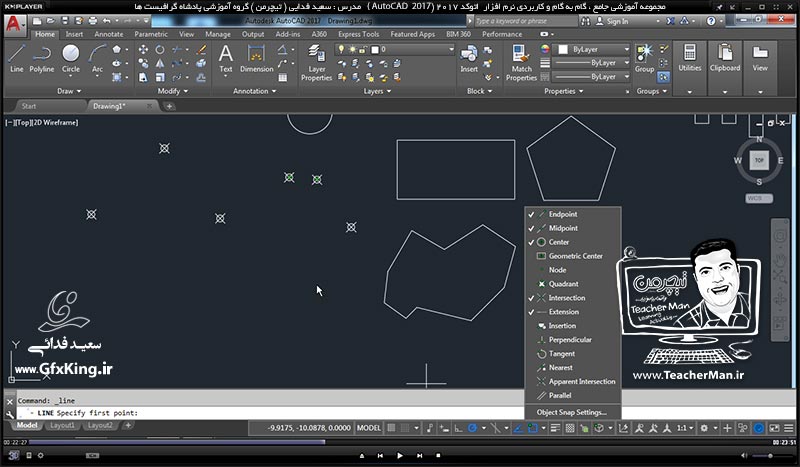
Task: Click the AutoCAD application menu logo
Action: tap(14, 24)
